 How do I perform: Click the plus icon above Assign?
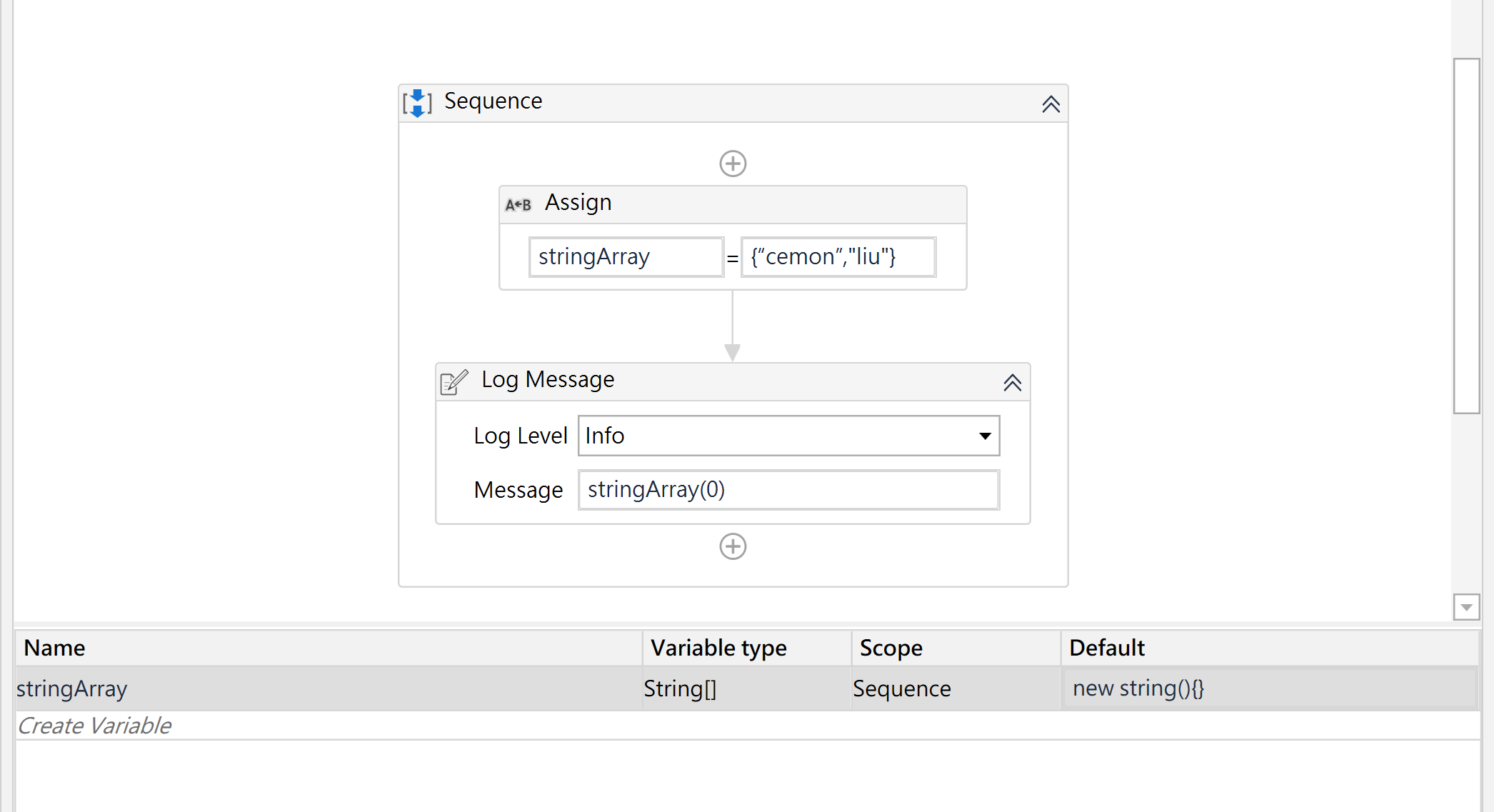tap(733, 164)
